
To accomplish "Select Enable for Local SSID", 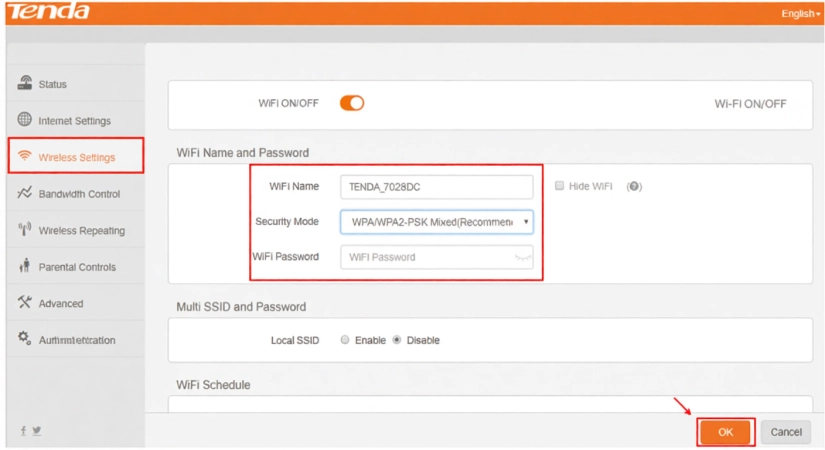I will [x=345, y=340].
